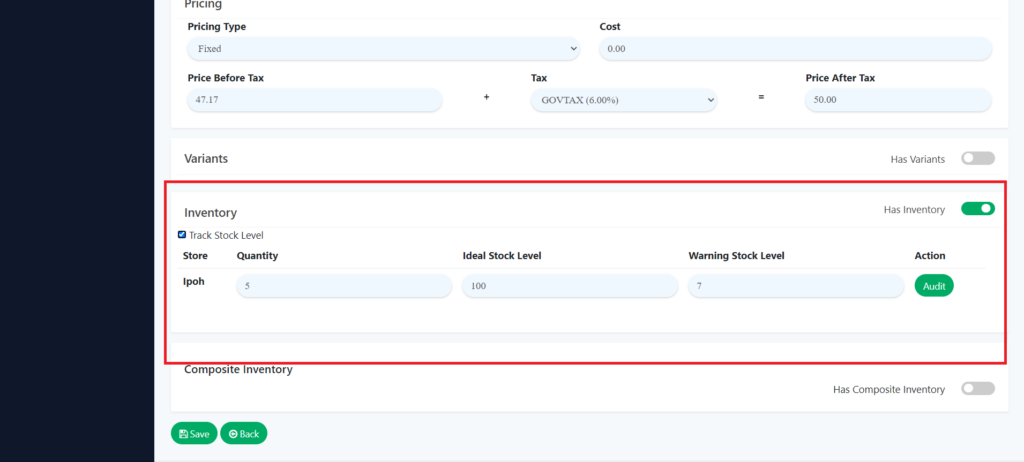Enable the Has Composite Inventory toggle

(977, 389)
